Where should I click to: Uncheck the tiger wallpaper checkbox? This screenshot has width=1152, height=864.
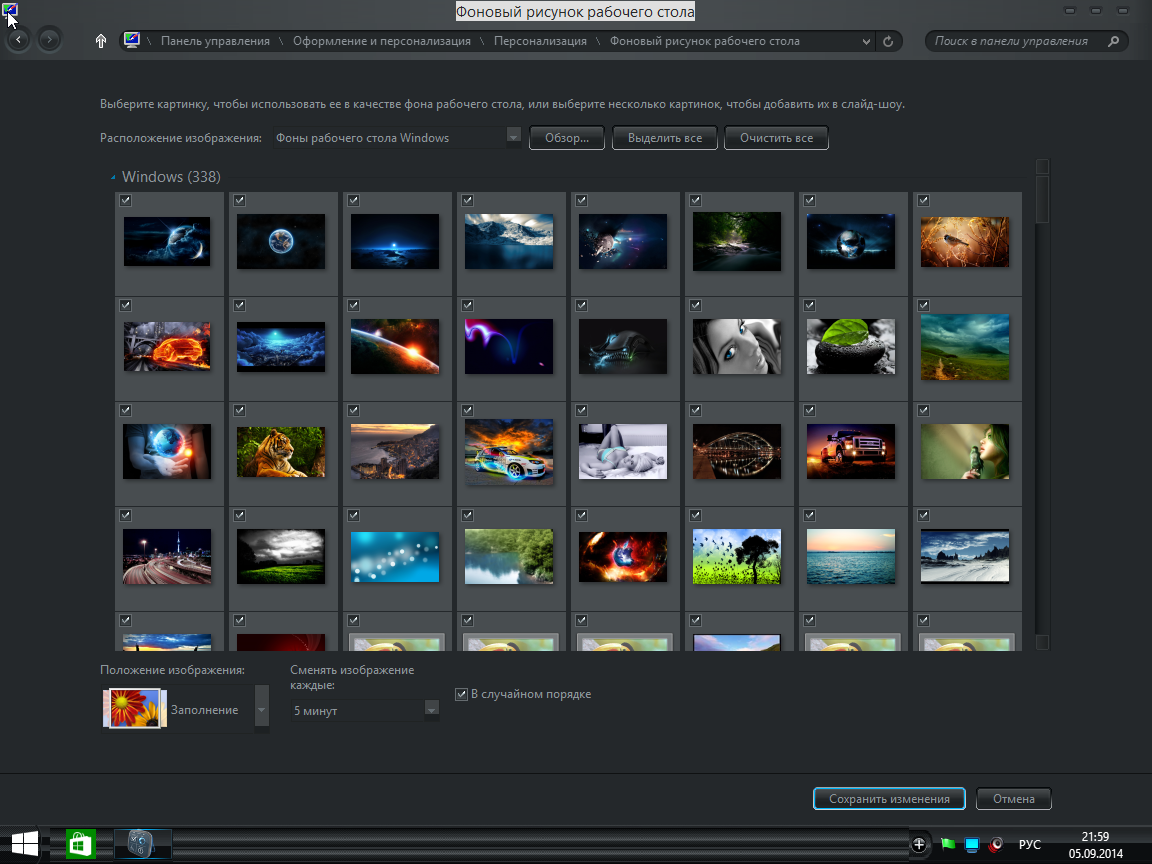coord(240,410)
